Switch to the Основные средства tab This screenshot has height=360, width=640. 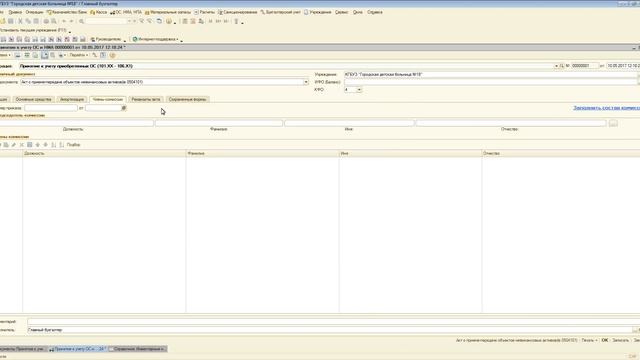[x=33, y=100]
